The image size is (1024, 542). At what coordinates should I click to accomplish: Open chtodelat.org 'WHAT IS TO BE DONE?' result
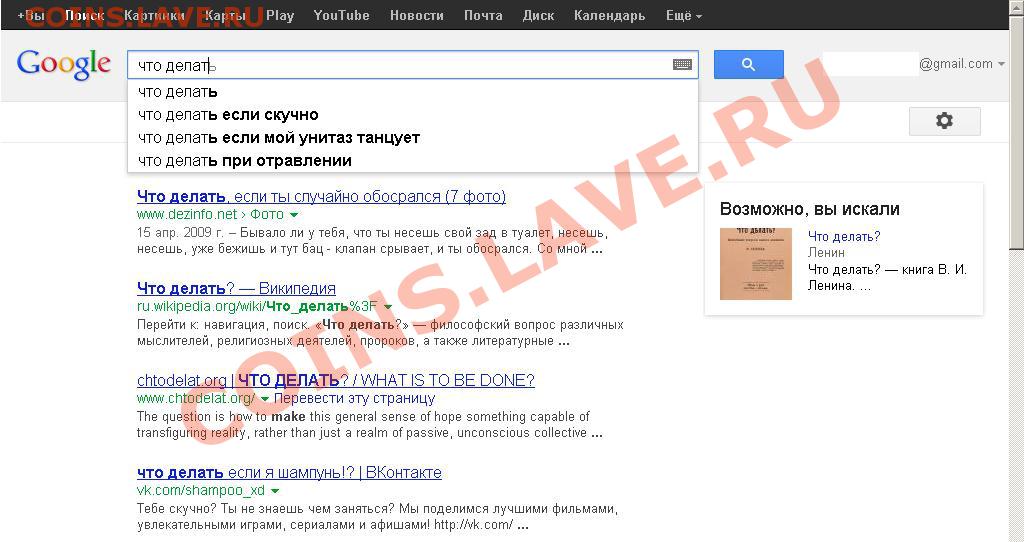(x=336, y=381)
